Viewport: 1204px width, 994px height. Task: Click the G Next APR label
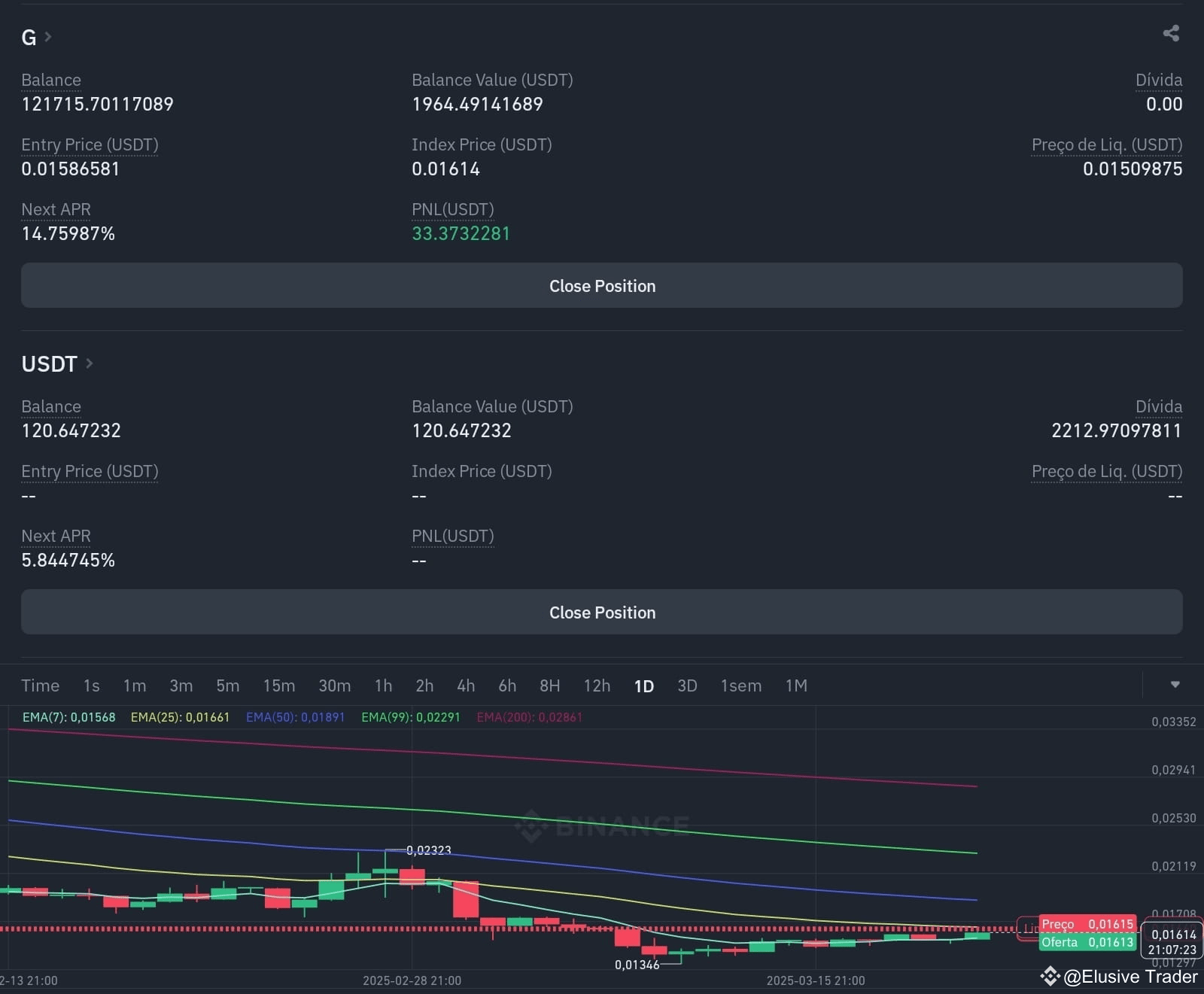(x=56, y=209)
